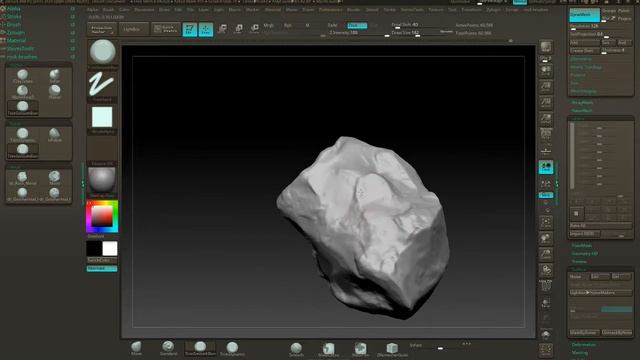Click the Rotate icon in top toolbar
This screenshot has height=360, width=640.
pyautogui.click(x=255, y=29)
